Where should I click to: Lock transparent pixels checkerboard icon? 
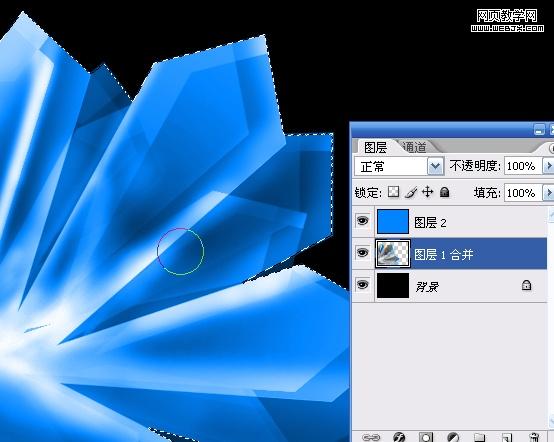click(x=393, y=192)
